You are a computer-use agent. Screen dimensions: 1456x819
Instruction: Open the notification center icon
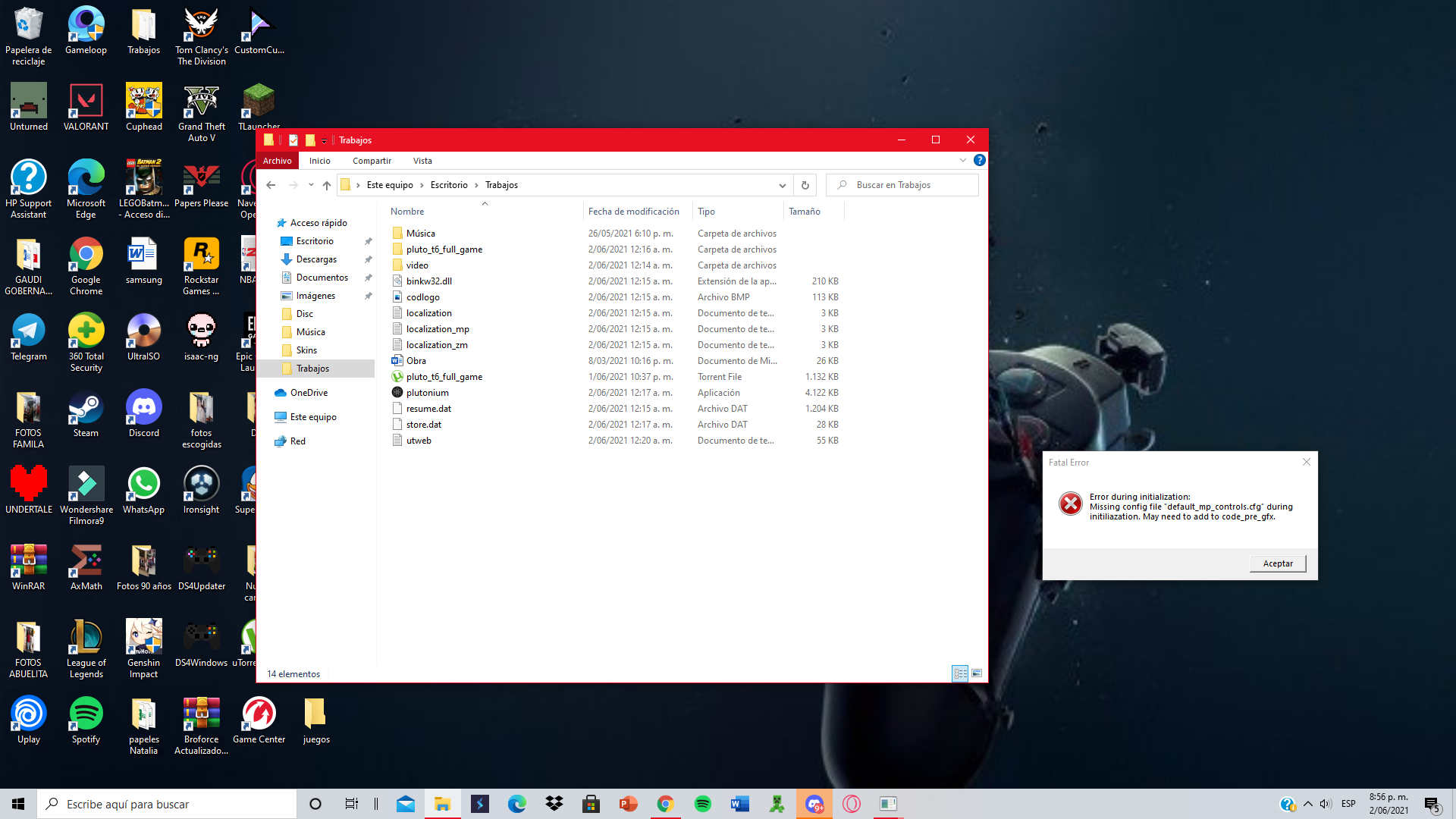click(x=1432, y=804)
